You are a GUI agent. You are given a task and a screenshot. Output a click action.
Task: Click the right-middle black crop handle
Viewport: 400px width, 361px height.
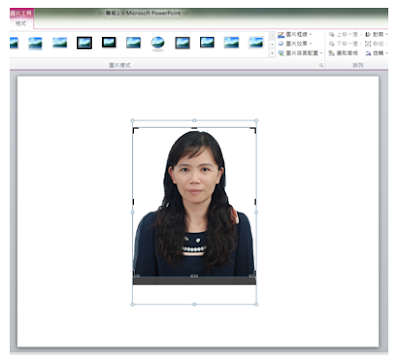tap(255, 202)
